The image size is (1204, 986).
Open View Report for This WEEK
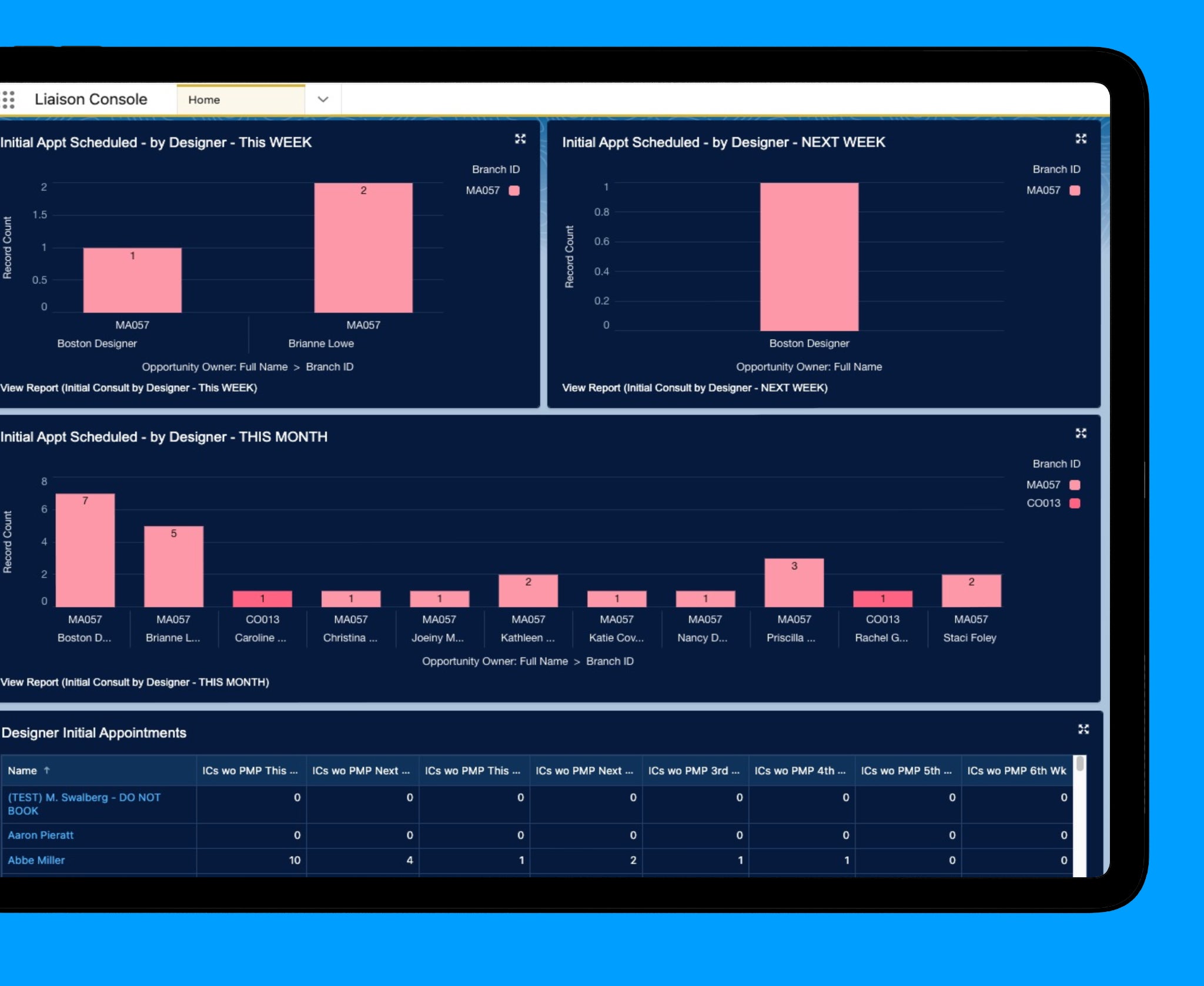[x=129, y=388]
